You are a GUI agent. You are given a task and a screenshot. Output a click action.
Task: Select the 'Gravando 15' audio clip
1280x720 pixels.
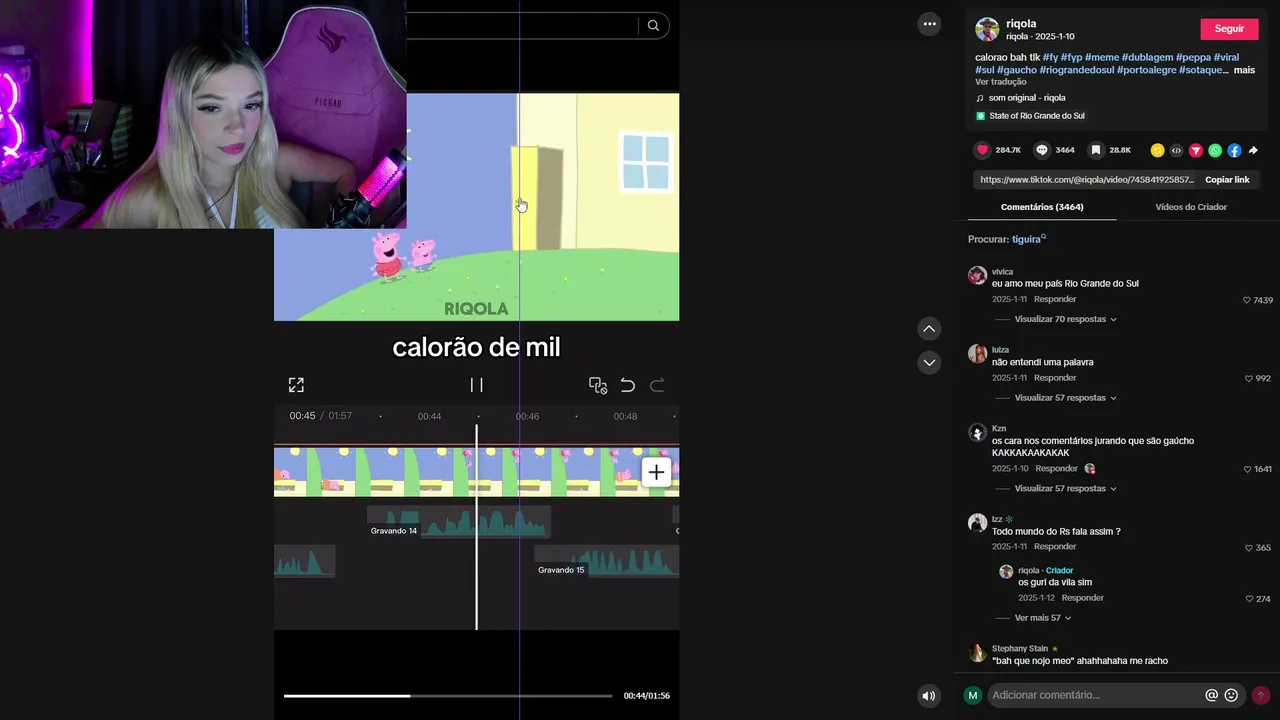tap(606, 561)
